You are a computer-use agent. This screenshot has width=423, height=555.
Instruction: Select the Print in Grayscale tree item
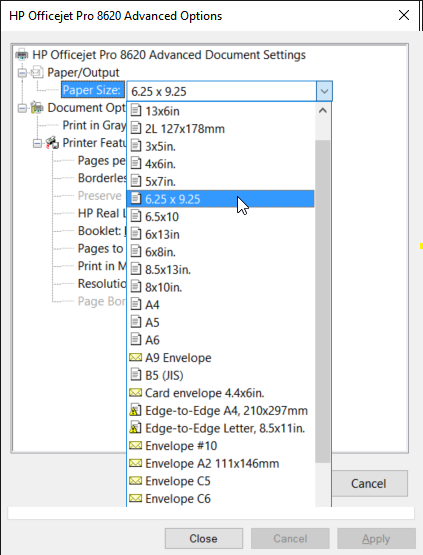(94, 125)
